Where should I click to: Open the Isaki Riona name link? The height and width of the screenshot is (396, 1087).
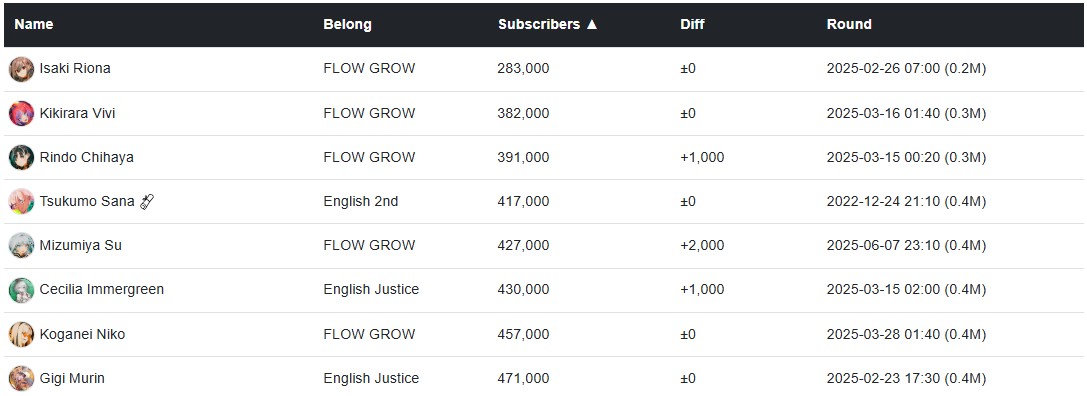pos(75,69)
